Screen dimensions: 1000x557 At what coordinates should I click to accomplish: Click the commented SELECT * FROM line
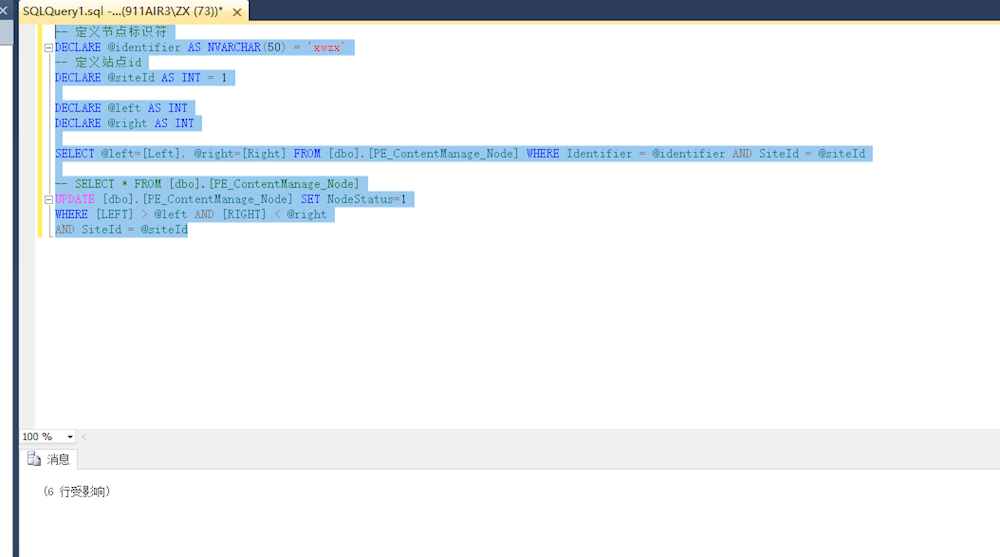[215, 184]
